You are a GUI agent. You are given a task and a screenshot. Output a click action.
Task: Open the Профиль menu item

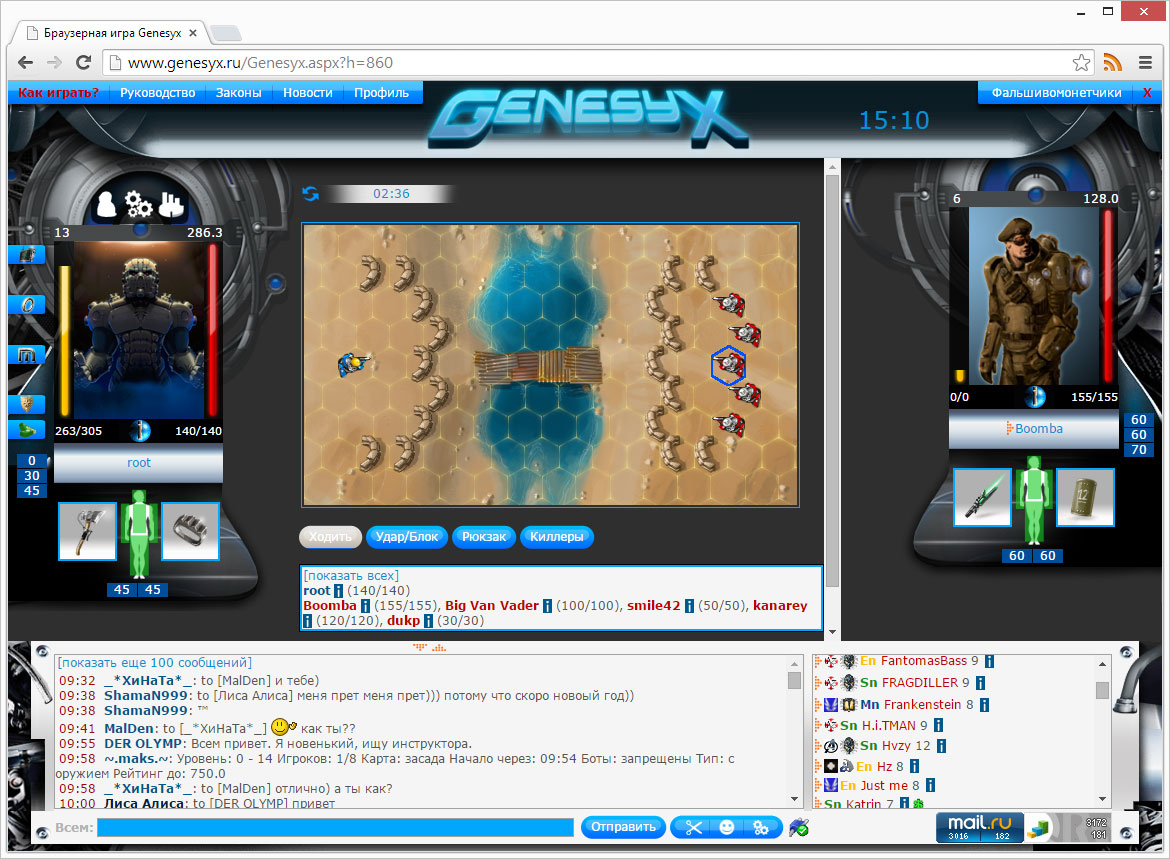pyautogui.click(x=381, y=93)
